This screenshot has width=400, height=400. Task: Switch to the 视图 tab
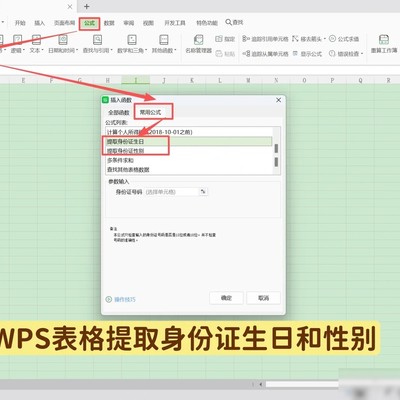pyautogui.click(x=148, y=23)
